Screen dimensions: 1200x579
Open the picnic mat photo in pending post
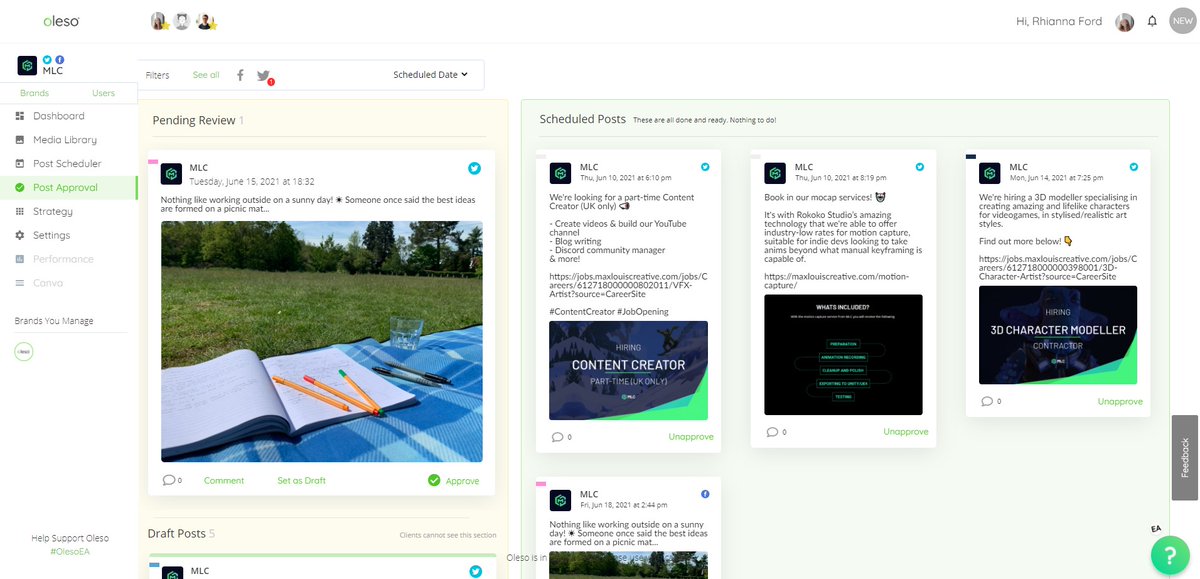tap(322, 341)
